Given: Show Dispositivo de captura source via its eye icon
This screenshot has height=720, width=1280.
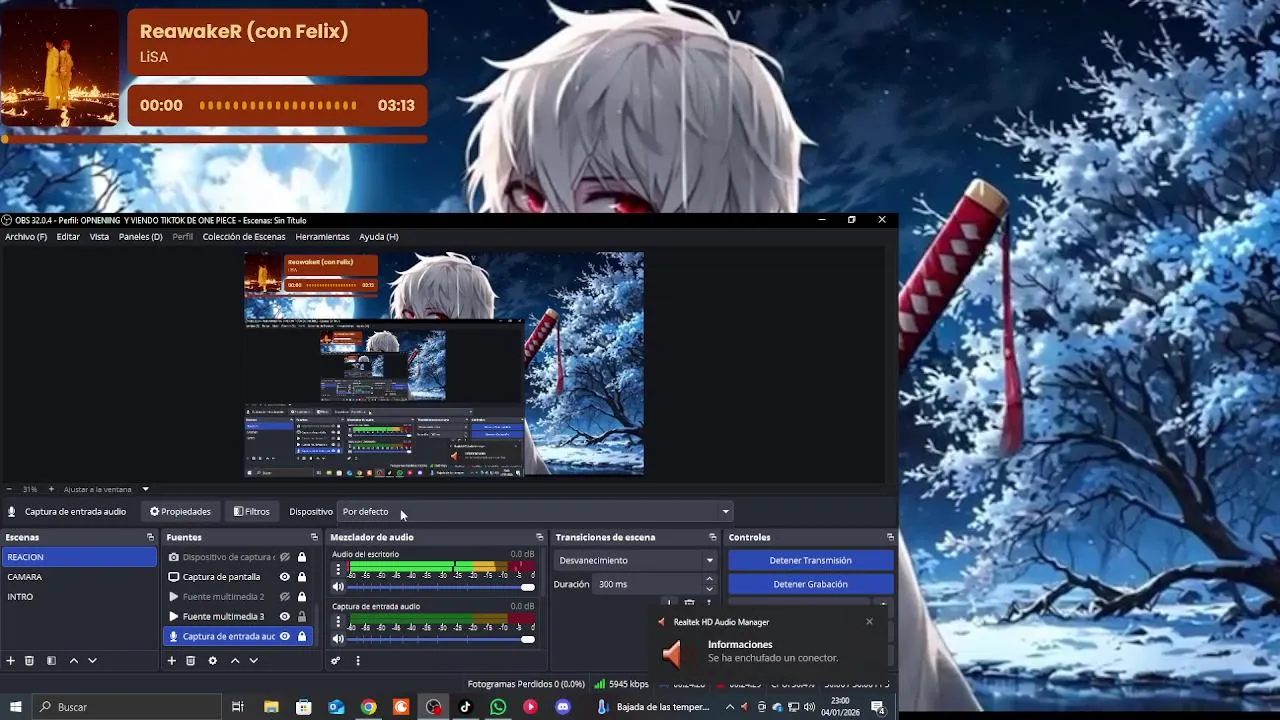Looking at the screenshot, I should click(285, 557).
